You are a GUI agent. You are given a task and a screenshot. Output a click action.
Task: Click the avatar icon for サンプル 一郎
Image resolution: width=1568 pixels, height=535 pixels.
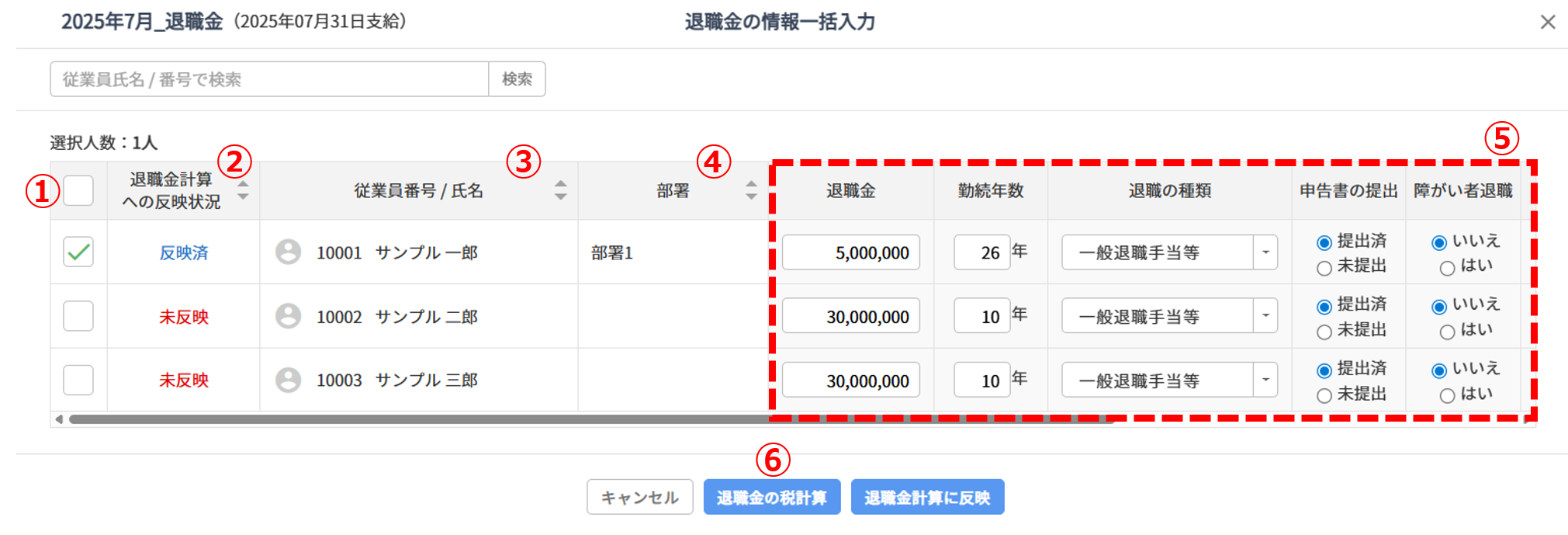coord(288,252)
